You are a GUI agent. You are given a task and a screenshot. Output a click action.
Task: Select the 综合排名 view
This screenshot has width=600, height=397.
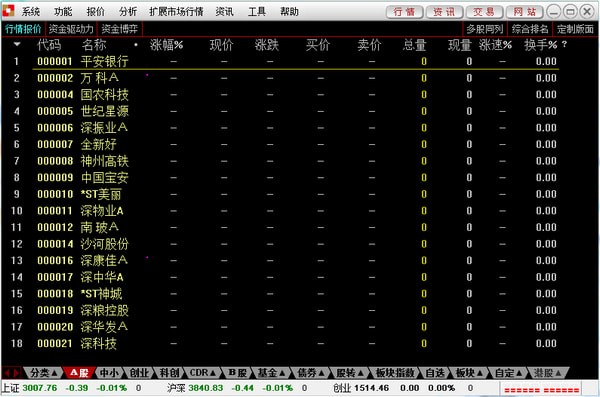[530, 29]
